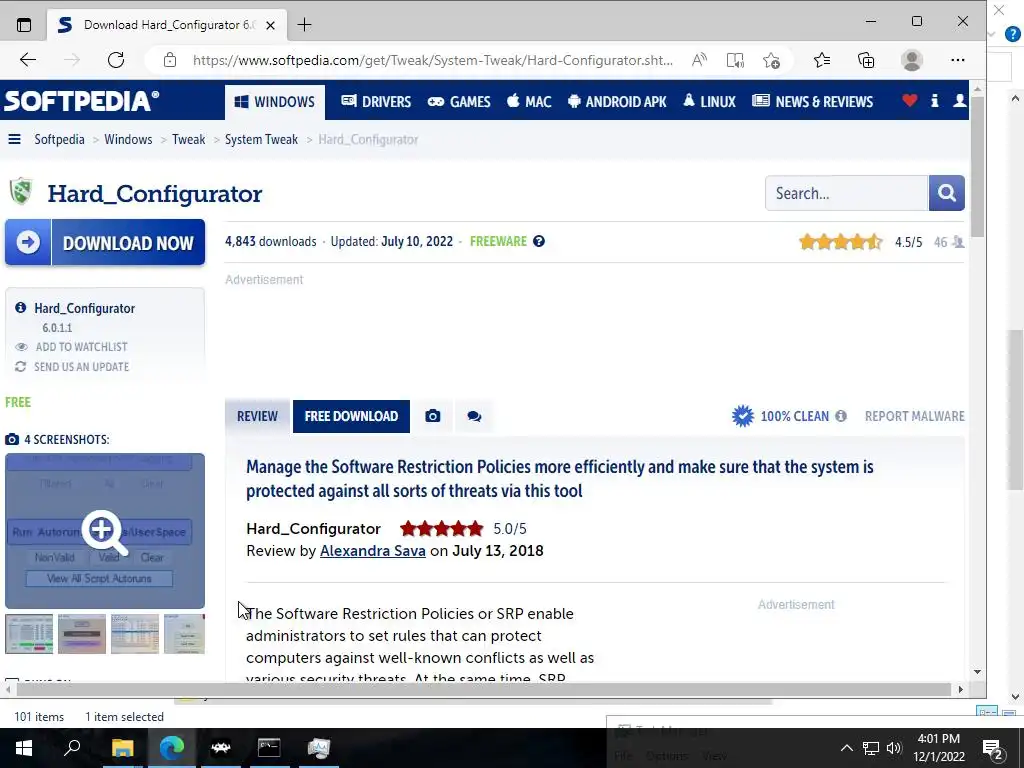The image size is (1024, 768).
Task: Open the second small screenshot thumbnail
Action: [x=82, y=633]
